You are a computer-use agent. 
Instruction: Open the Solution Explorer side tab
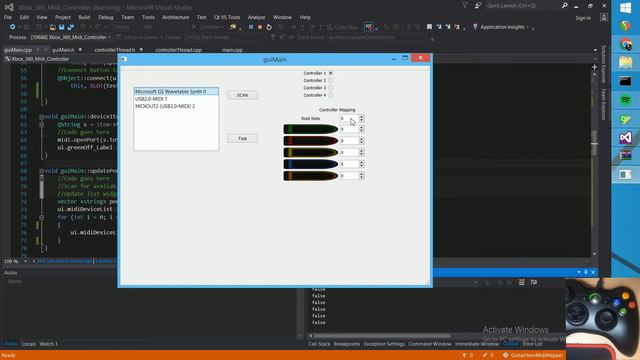click(604, 64)
